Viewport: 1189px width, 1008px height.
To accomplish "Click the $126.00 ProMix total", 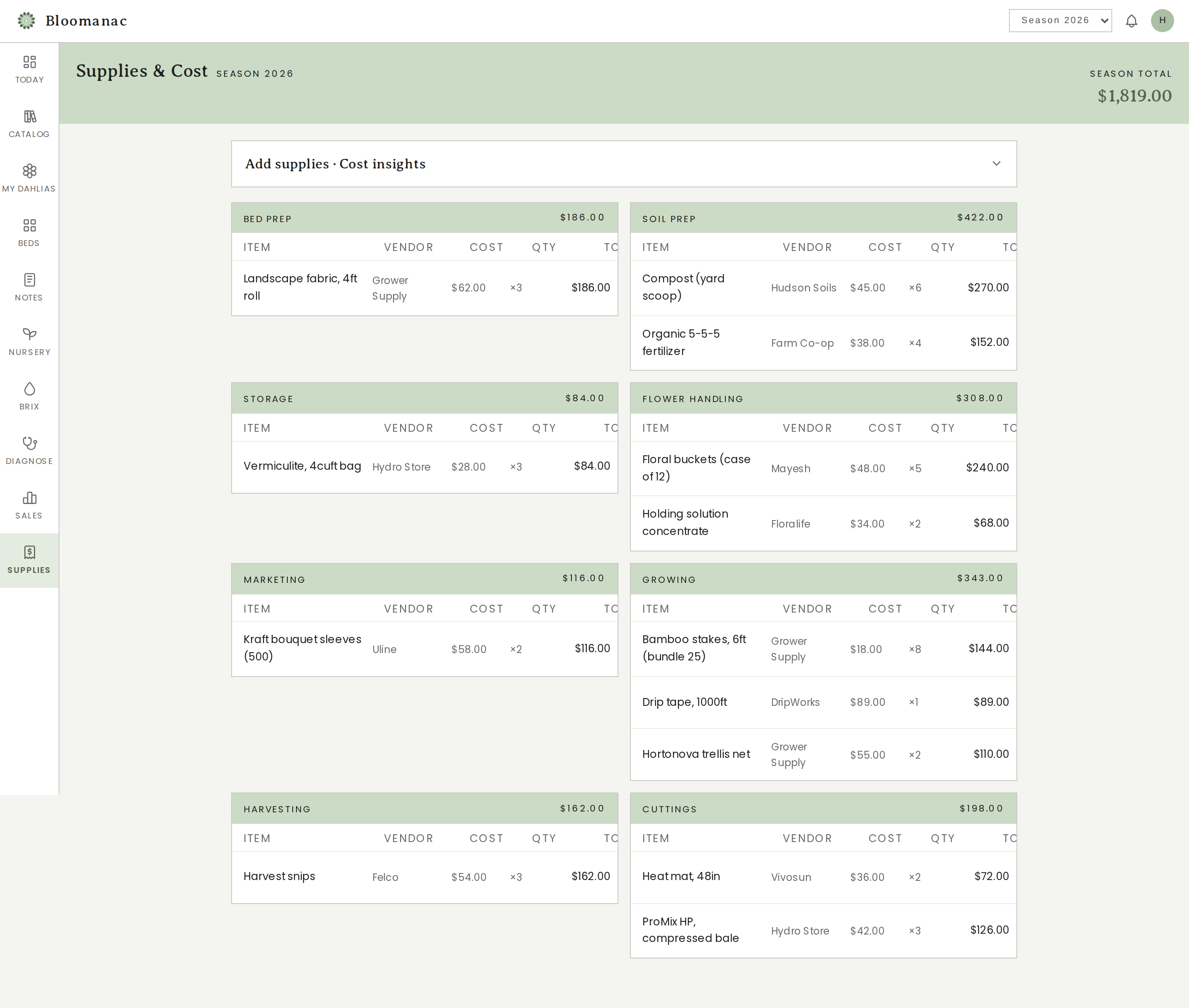I will [x=990, y=930].
